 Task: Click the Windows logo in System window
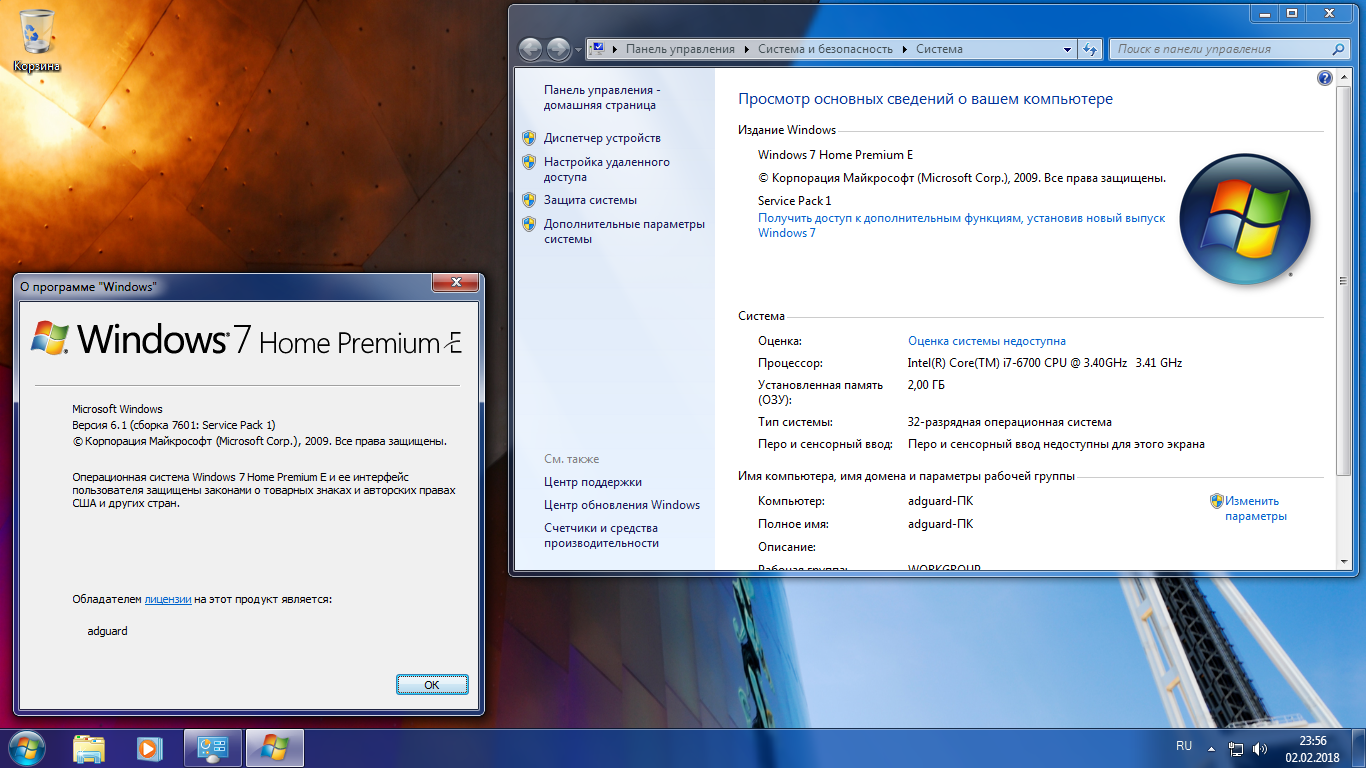(1244, 219)
